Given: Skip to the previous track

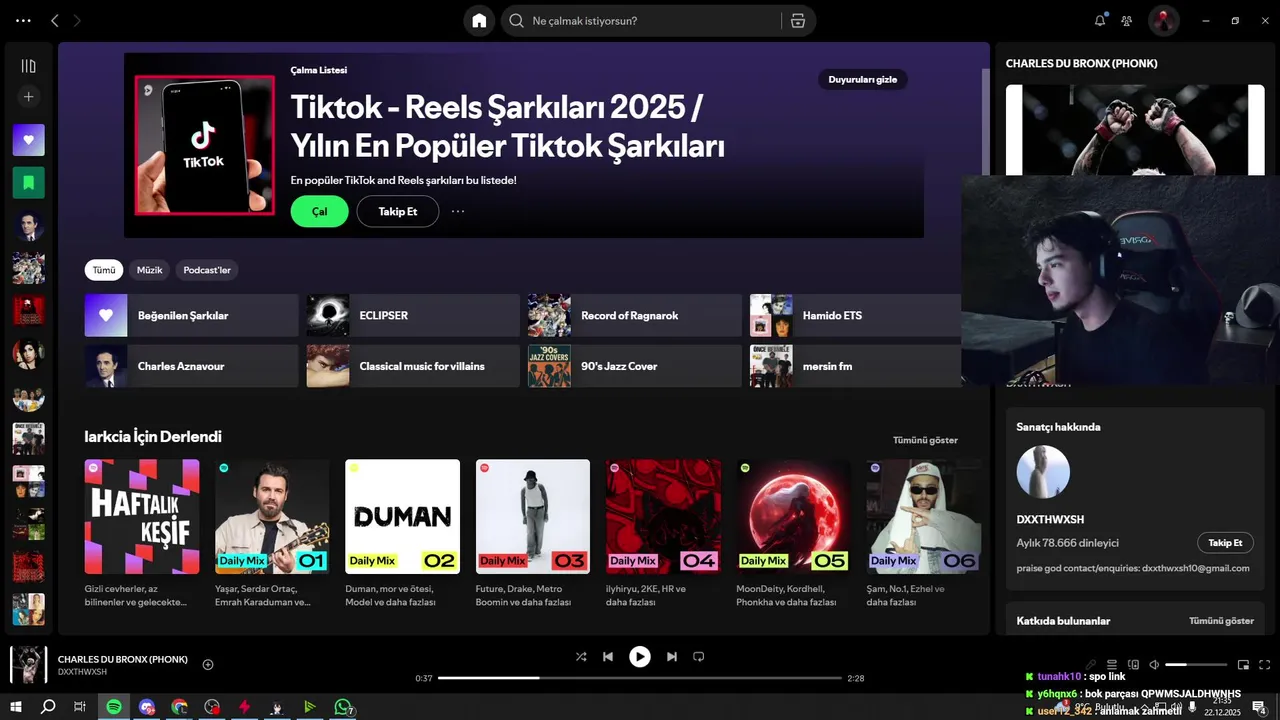Looking at the screenshot, I should 608,657.
